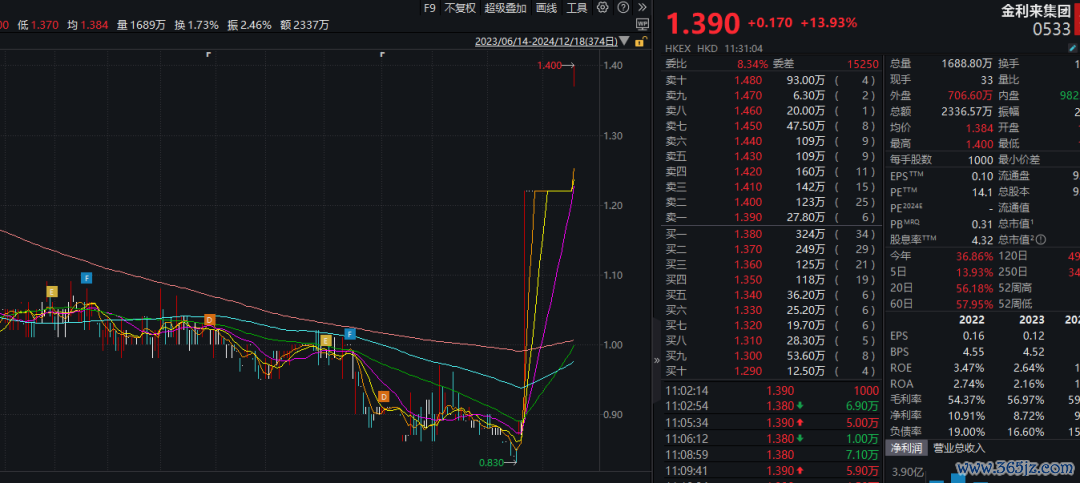Click the 2023 column header
The height and width of the screenshot is (483, 1080).
pos(1030,320)
